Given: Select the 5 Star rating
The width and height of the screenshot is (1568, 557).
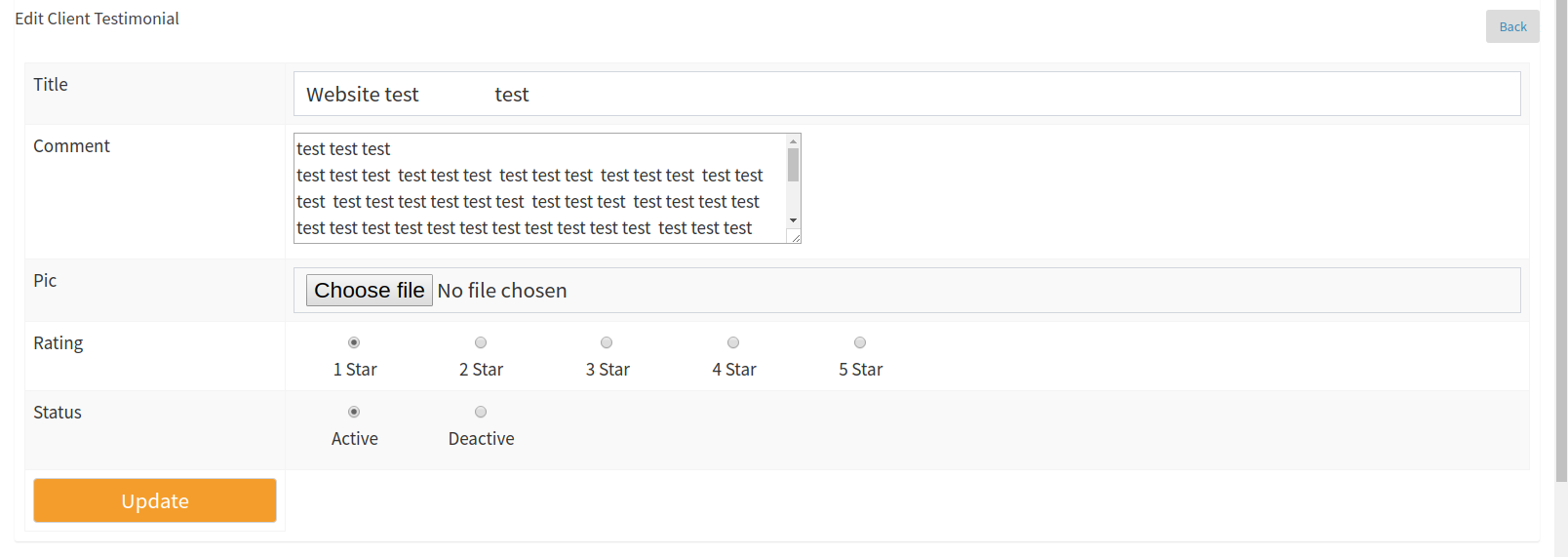Looking at the screenshot, I should (860, 342).
